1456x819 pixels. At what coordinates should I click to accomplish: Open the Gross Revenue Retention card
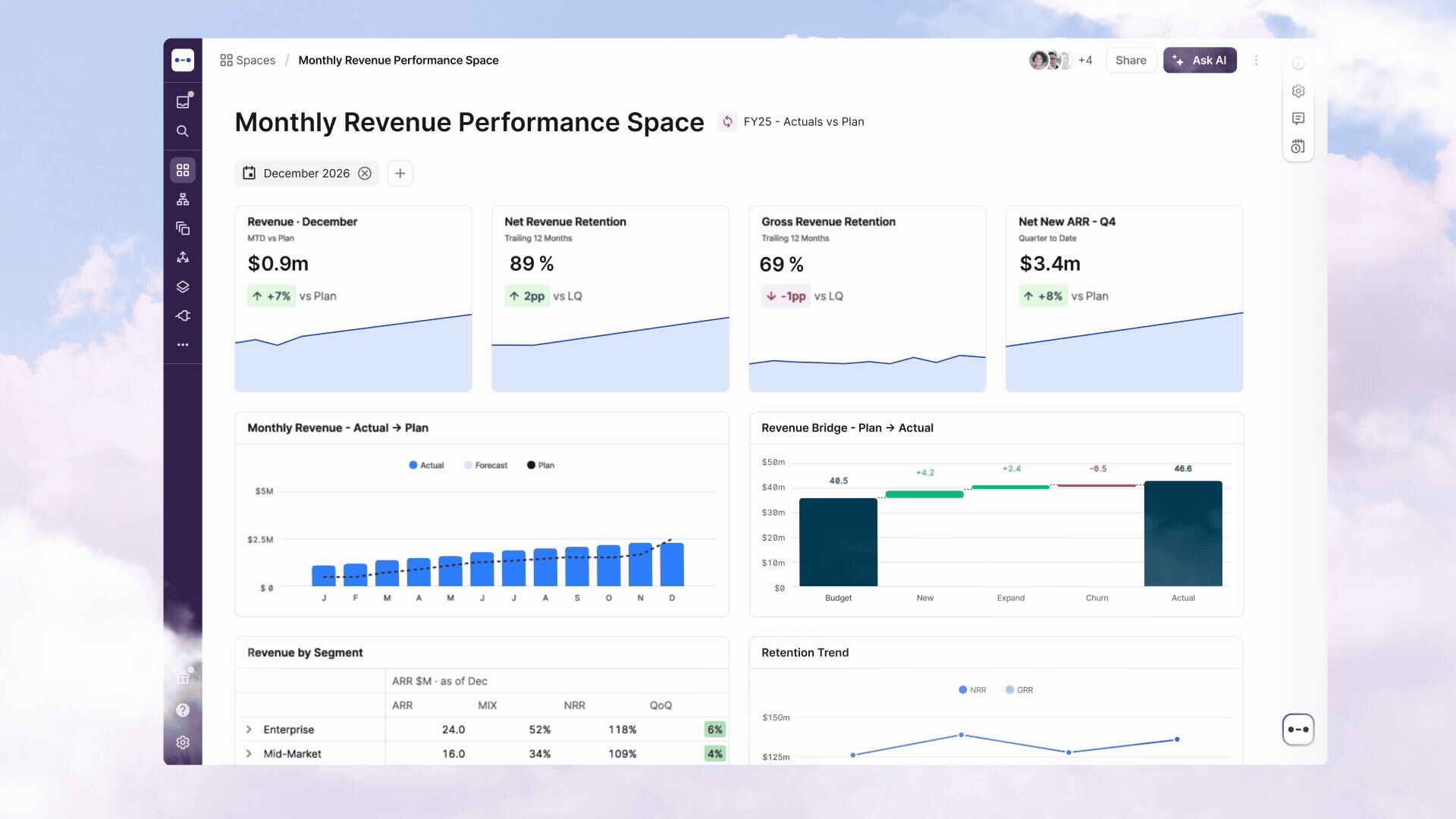tap(868, 299)
